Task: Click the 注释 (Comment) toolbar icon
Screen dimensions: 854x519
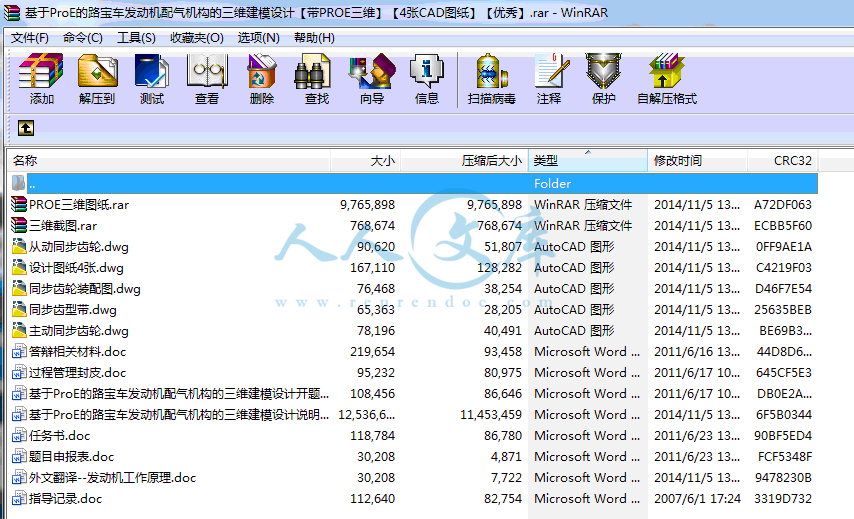Action: 552,71
